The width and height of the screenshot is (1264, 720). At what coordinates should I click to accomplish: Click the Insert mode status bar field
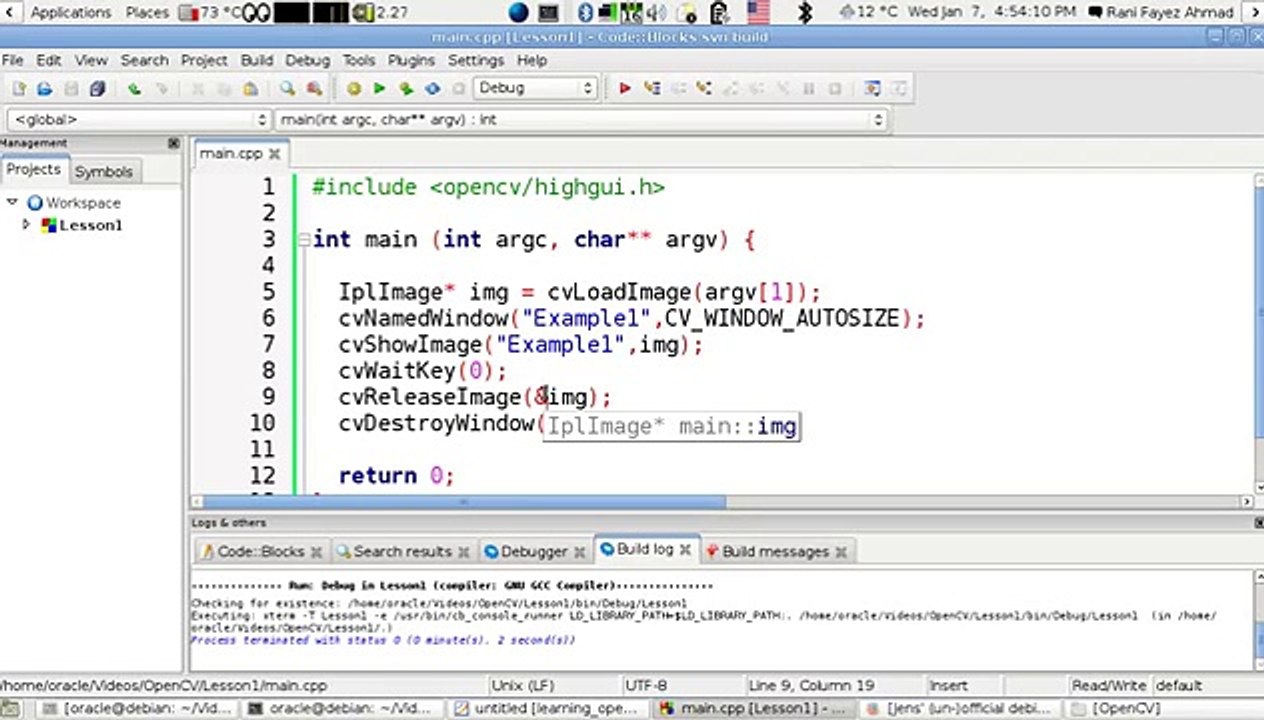pyautogui.click(x=948, y=686)
